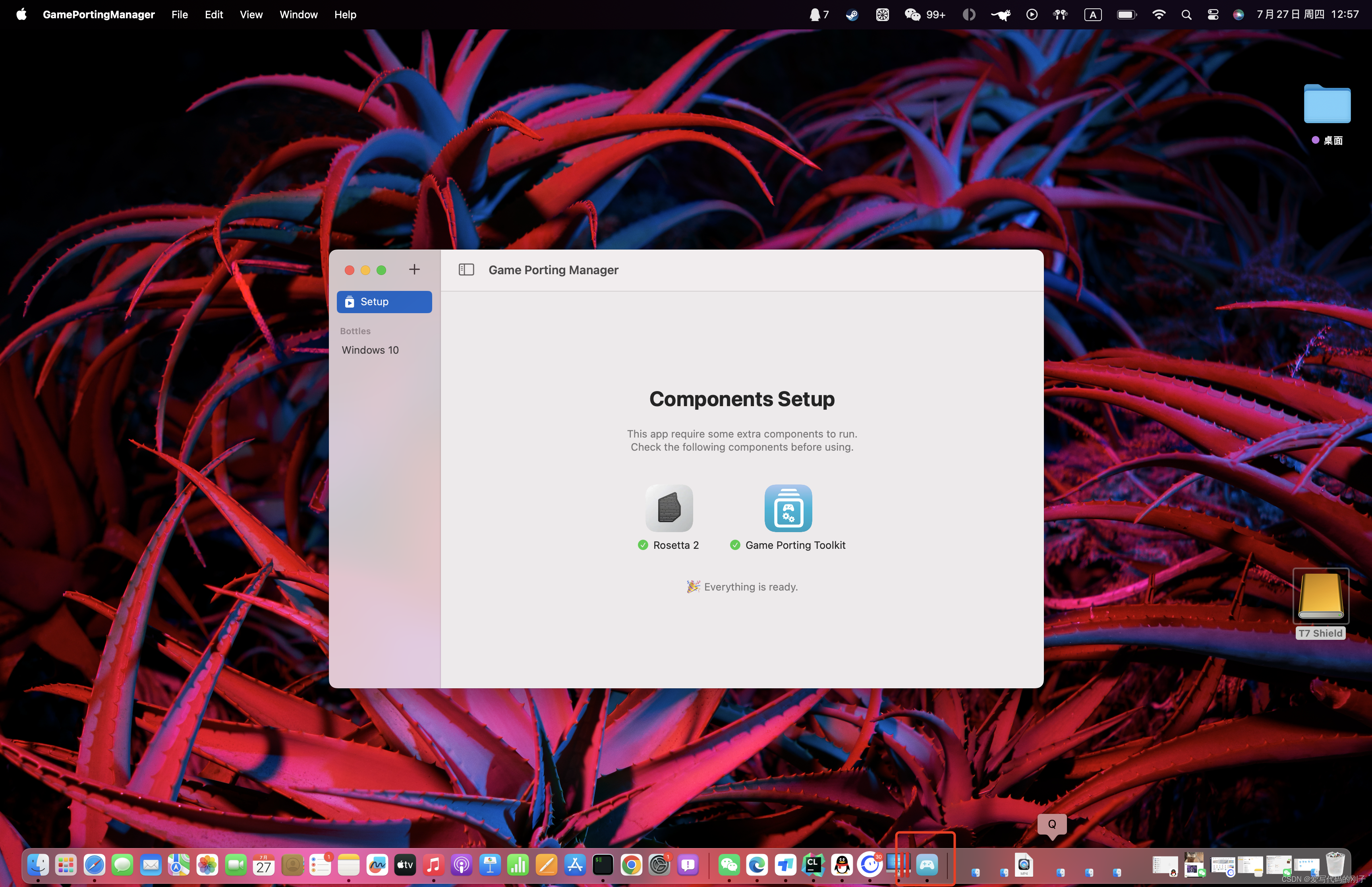Click the Bottles section header
Screen dimensions: 1372x887
[x=355, y=331]
